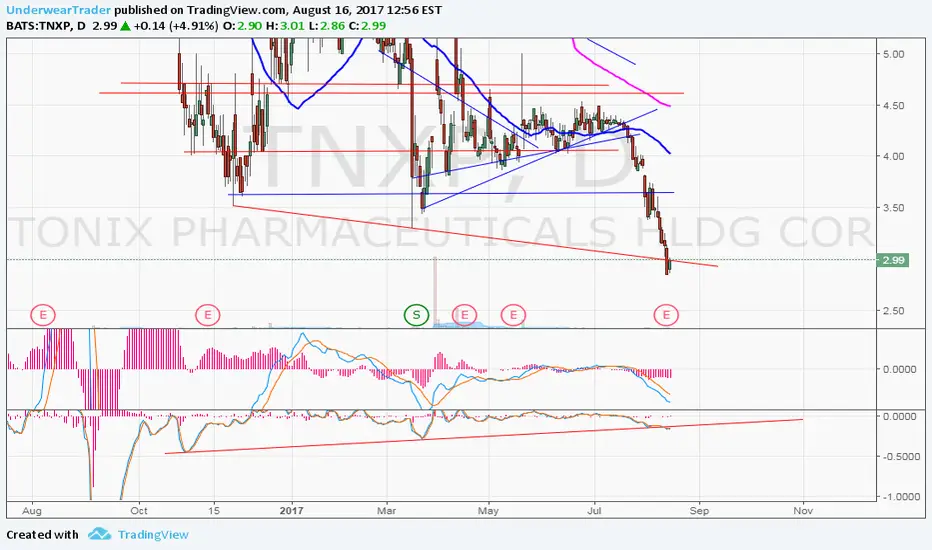This screenshot has height=550, width=932.
Task: Click the TradingView link beside 'Created with'
Action: point(153,535)
